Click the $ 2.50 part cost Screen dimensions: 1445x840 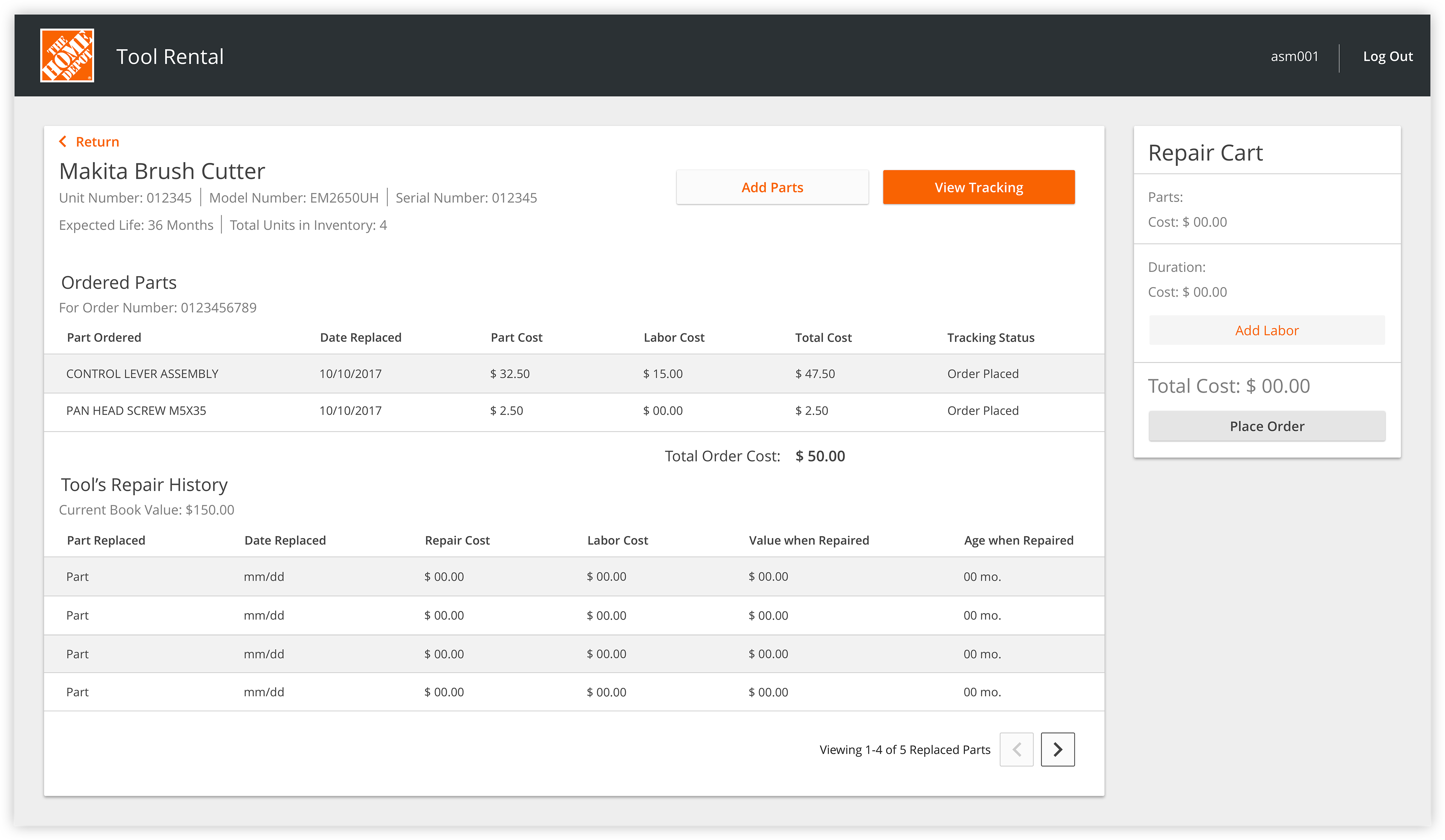pos(507,410)
